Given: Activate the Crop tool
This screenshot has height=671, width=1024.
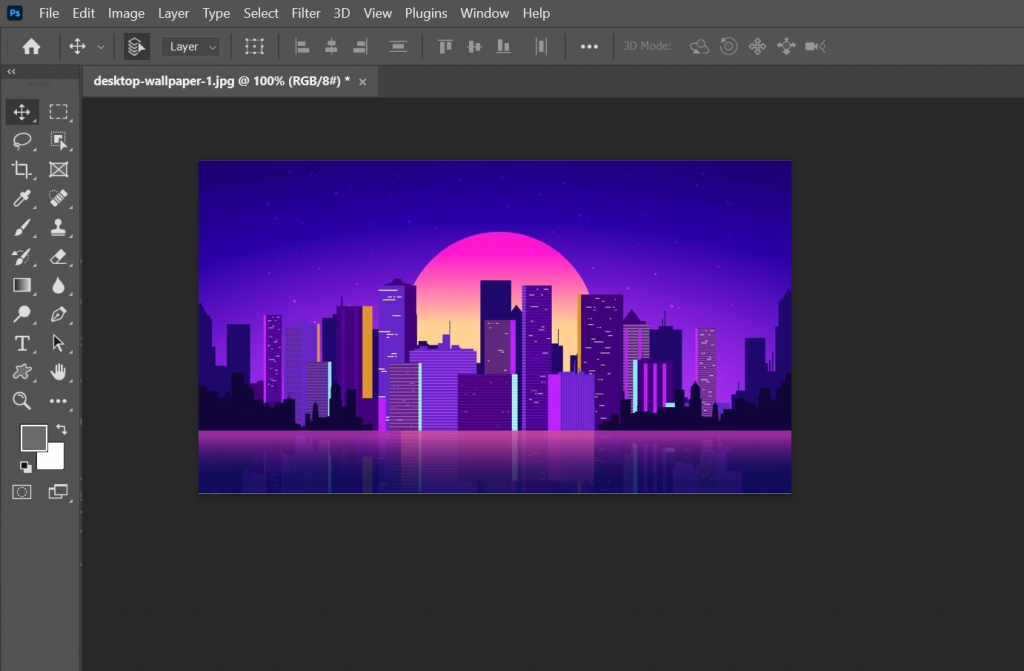Looking at the screenshot, I should tap(22, 170).
